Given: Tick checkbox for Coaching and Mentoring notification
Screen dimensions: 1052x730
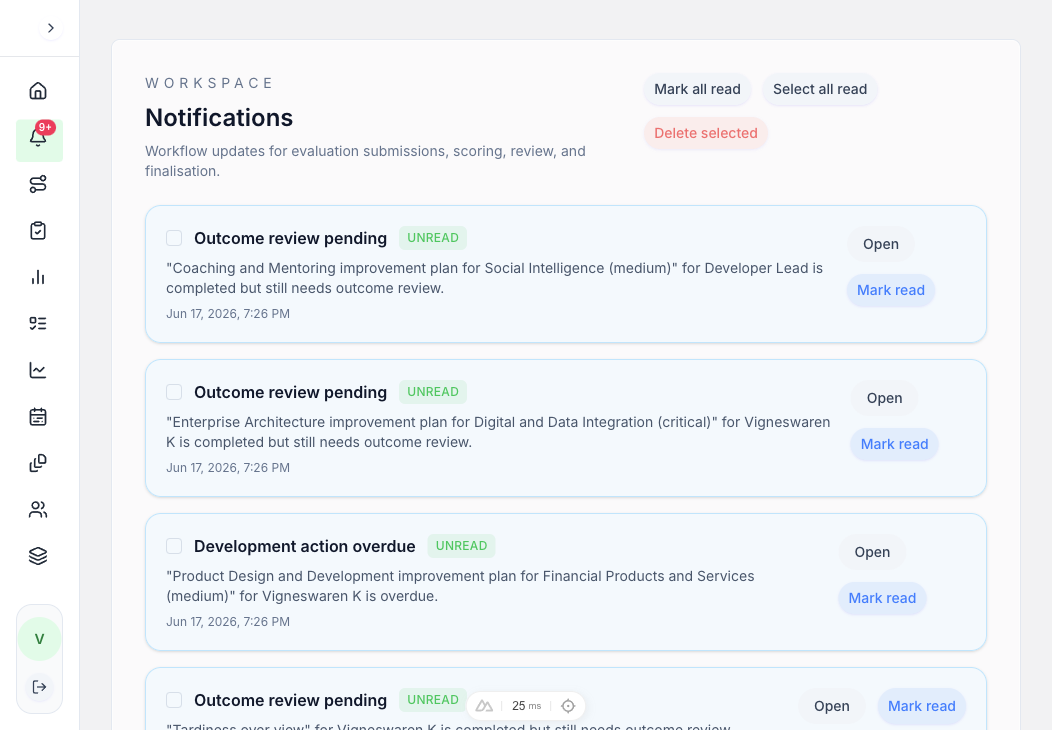Looking at the screenshot, I should click(x=174, y=238).
